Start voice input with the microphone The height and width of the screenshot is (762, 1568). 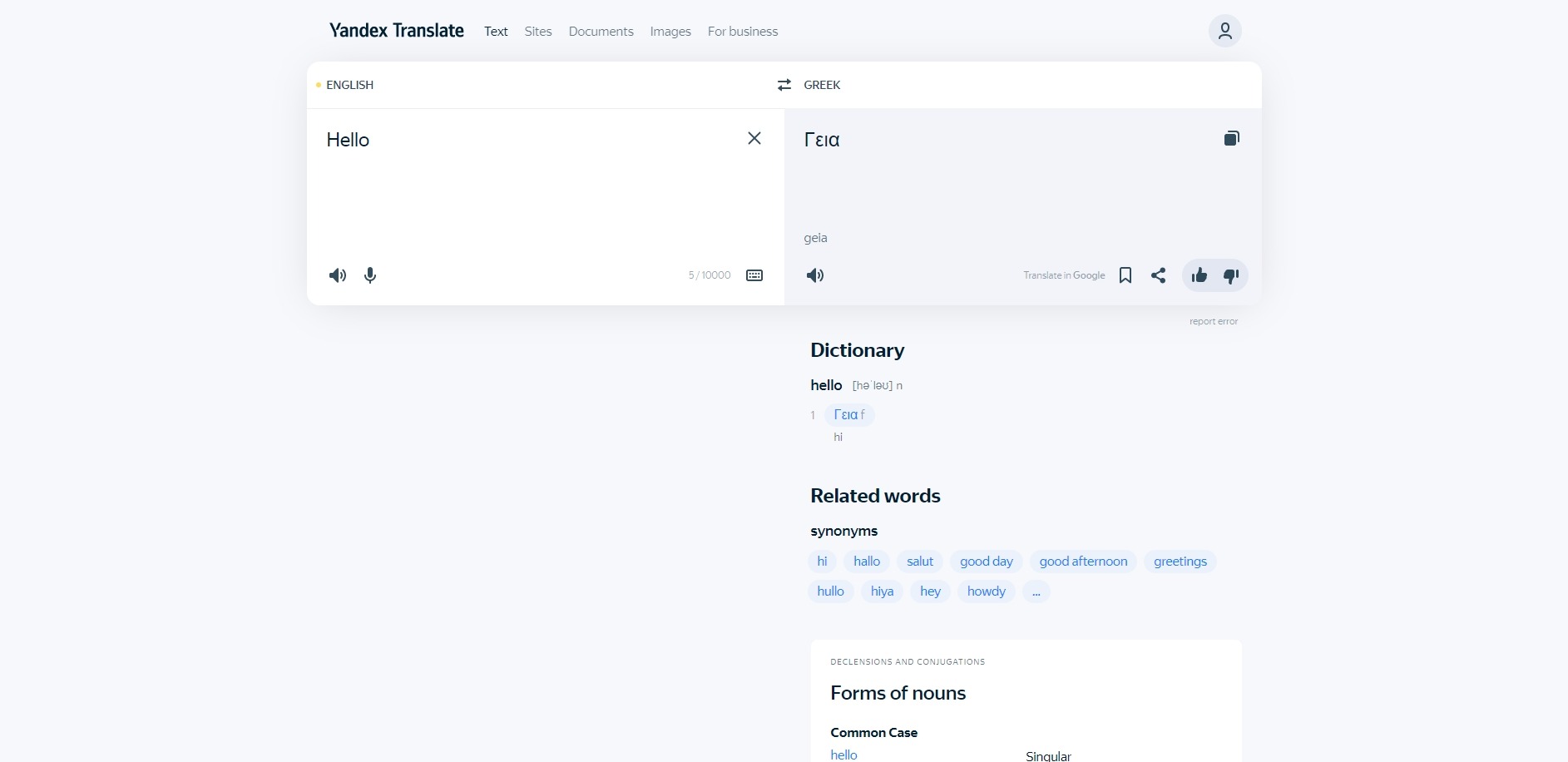pos(370,275)
